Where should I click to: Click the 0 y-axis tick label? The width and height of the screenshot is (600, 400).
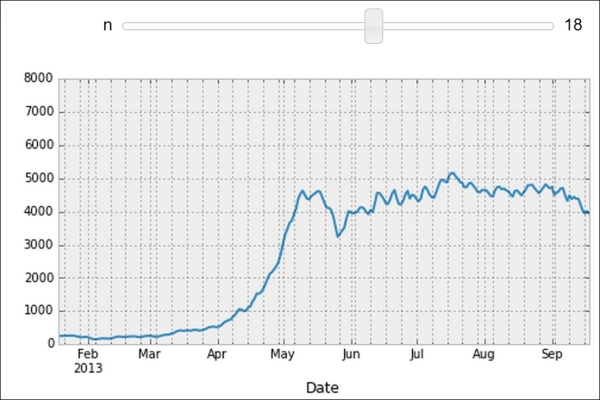[x=49, y=344]
